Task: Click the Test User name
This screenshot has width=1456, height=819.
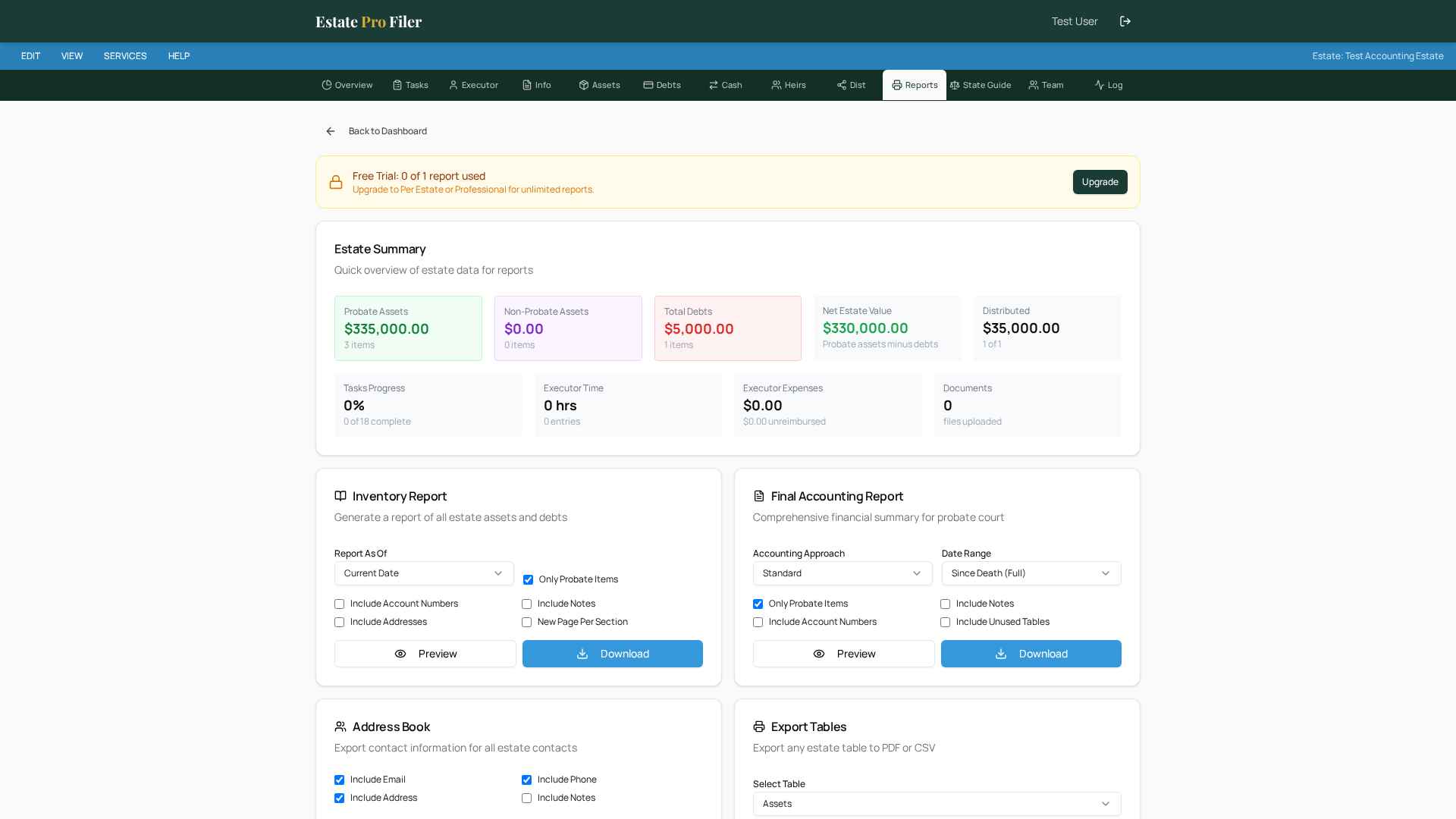Action: point(1075,21)
